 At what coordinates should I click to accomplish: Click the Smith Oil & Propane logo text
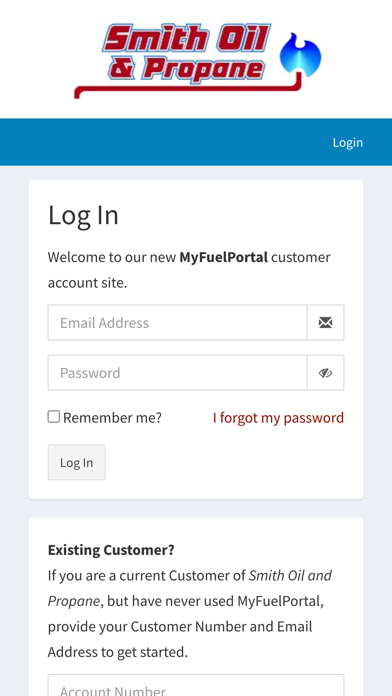coord(186,54)
